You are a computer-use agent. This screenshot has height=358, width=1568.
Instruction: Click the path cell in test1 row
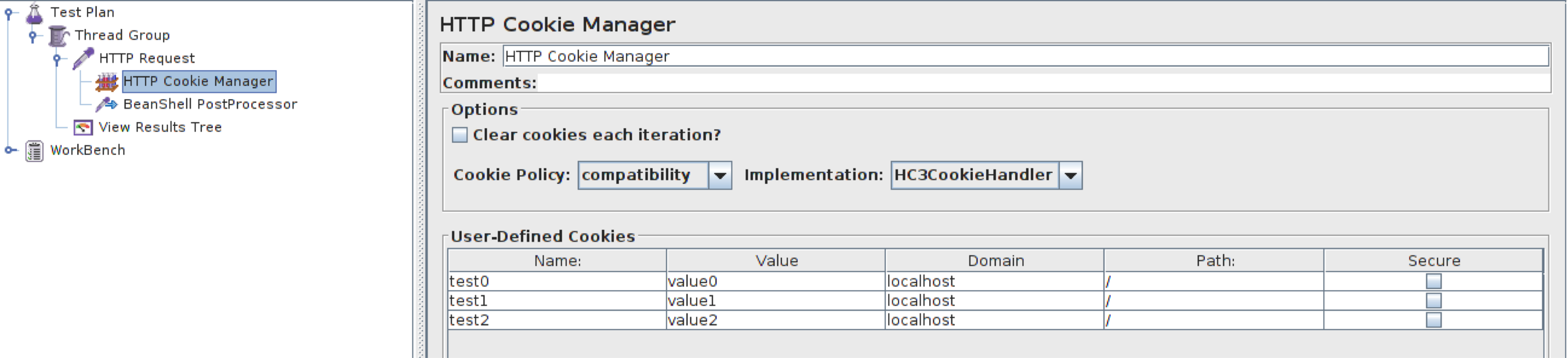tap(1214, 301)
